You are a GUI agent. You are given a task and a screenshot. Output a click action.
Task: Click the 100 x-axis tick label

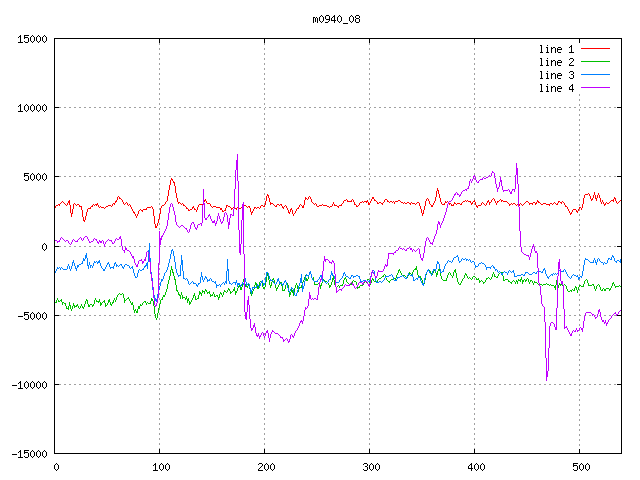point(159,467)
